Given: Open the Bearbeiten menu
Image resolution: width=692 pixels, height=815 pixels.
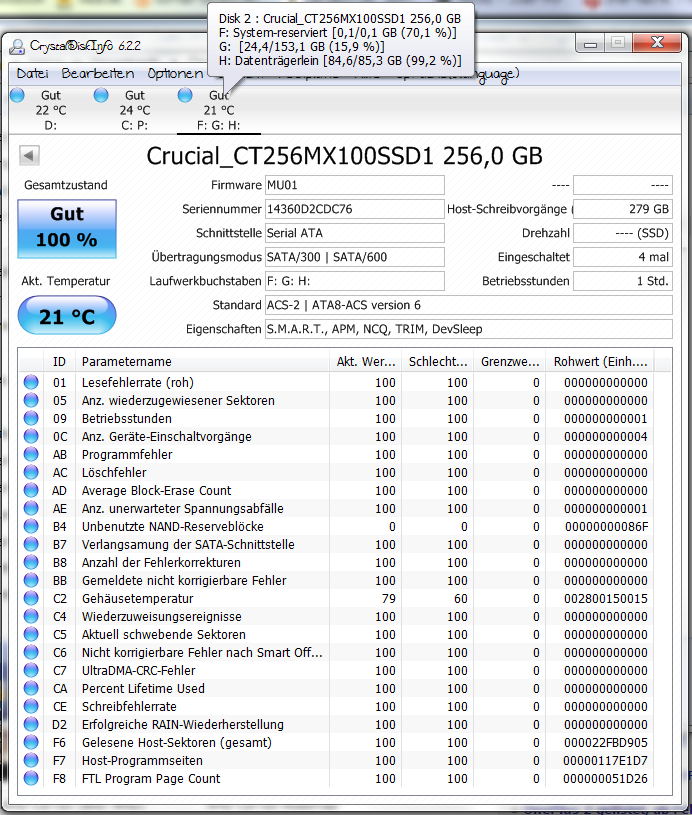Looking at the screenshot, I should tap(97, 73).
